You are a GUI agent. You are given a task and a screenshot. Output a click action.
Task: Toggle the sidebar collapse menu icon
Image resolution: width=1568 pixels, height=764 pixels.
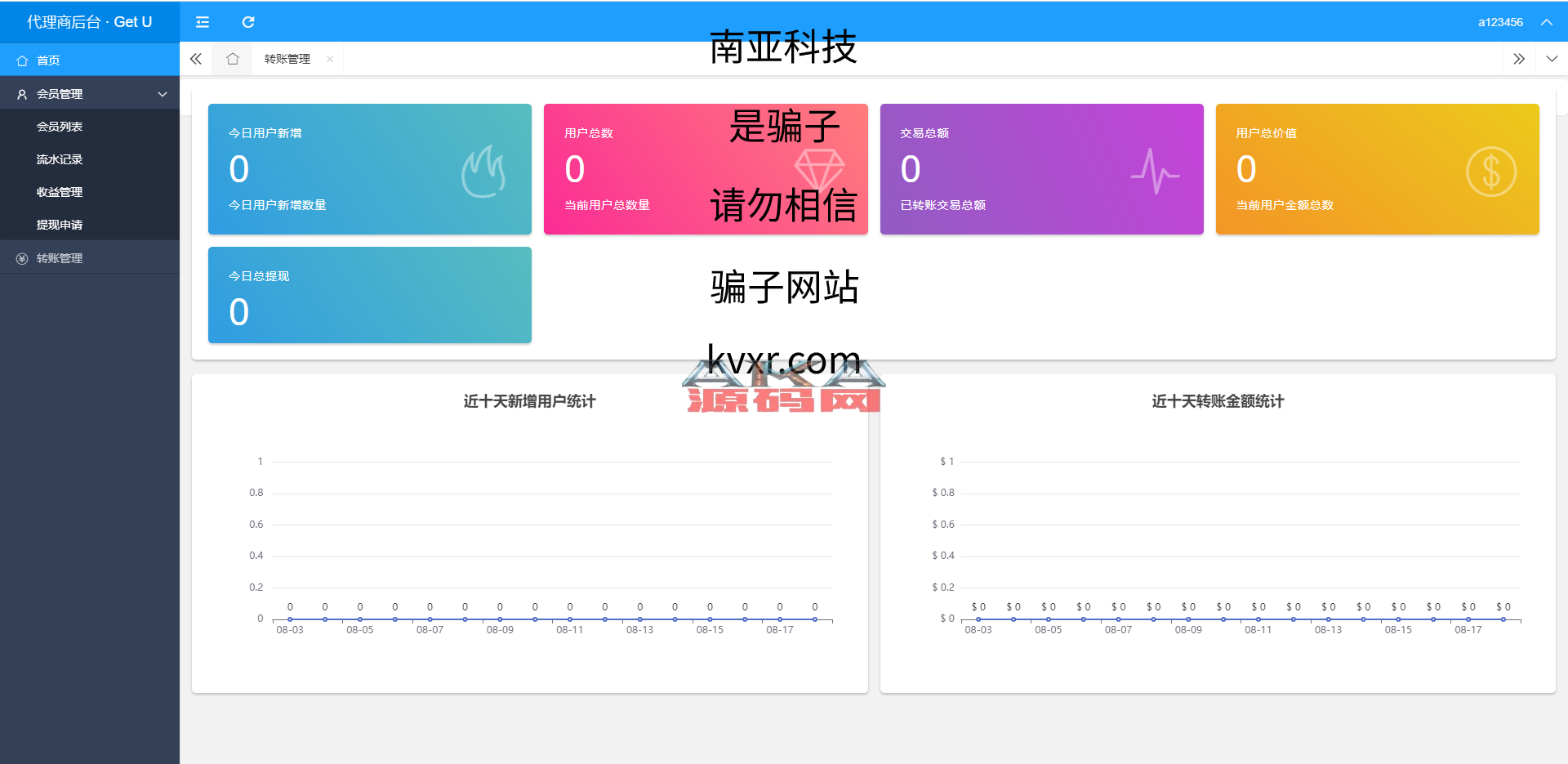pos(203,22)
